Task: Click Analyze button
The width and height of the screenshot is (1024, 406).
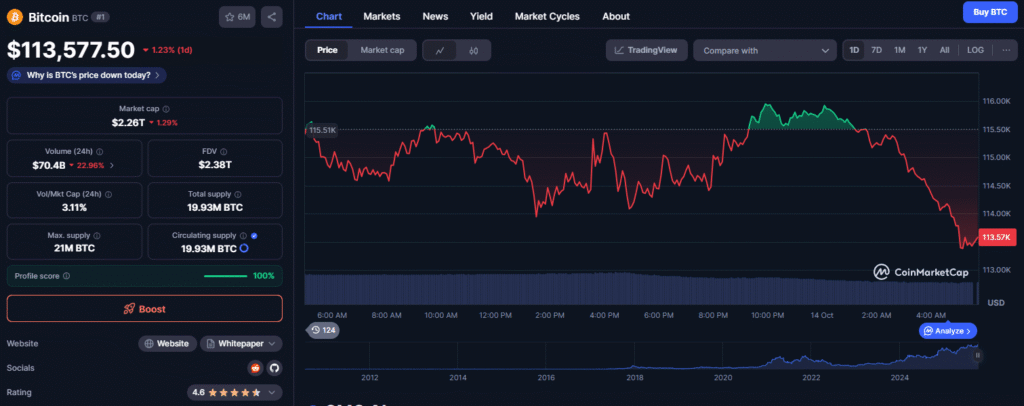Action: pos(948,331)
